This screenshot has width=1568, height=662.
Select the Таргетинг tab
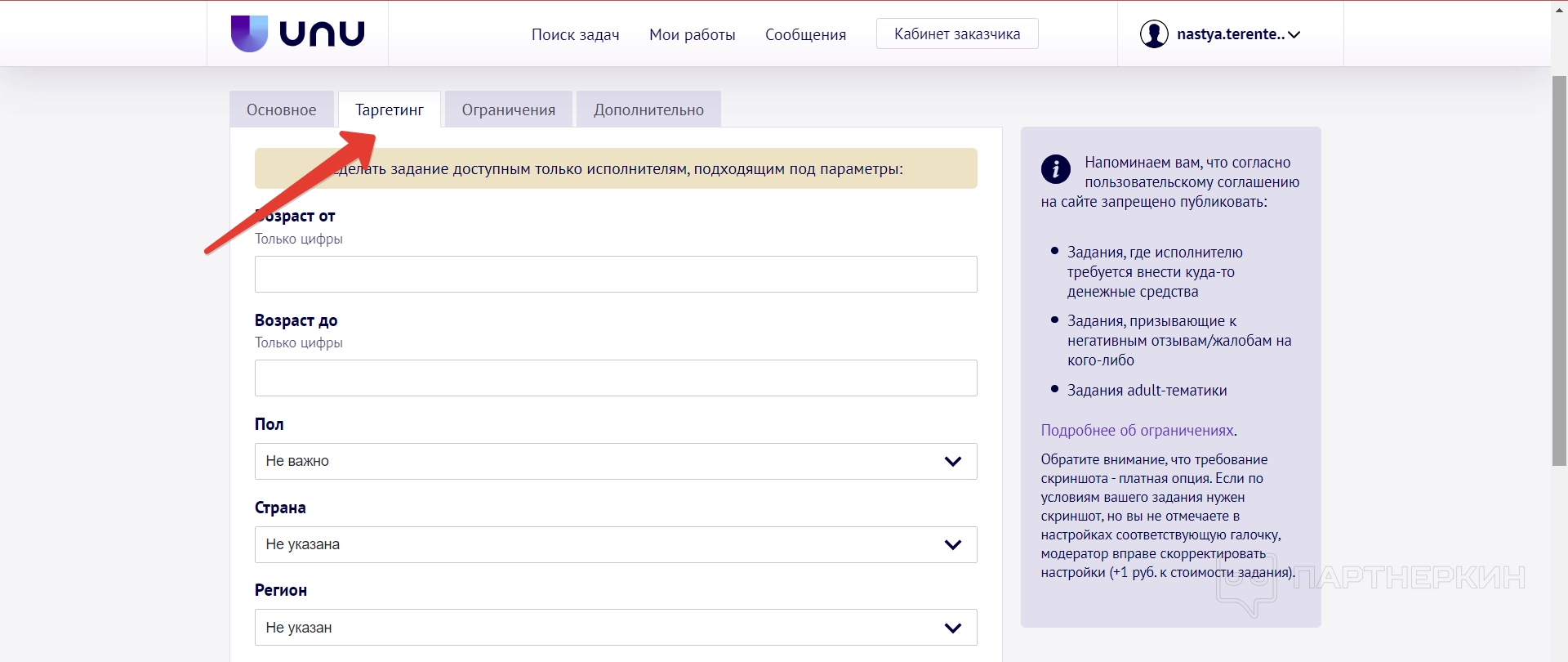390,110
